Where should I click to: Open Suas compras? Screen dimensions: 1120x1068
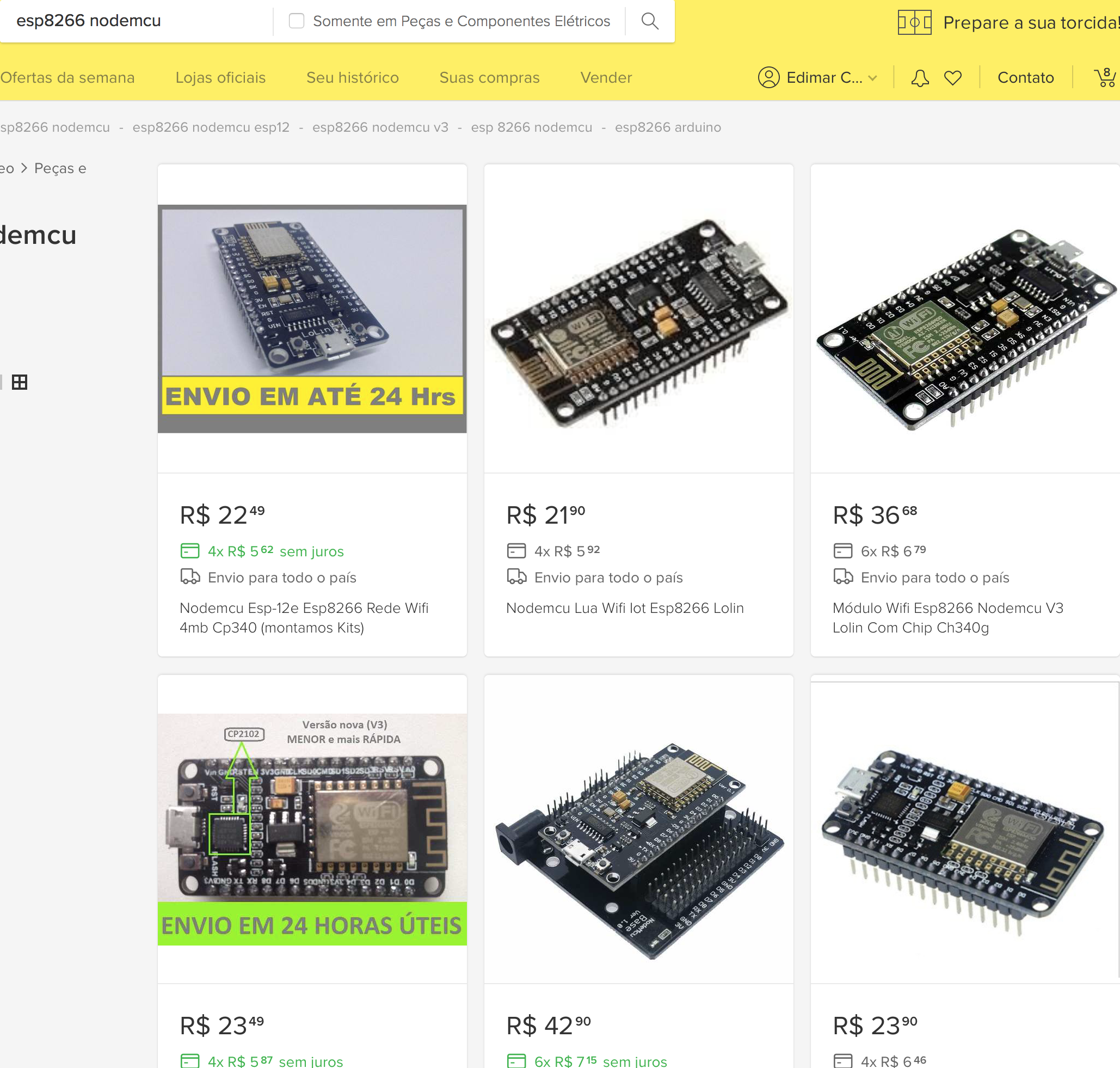489,77
